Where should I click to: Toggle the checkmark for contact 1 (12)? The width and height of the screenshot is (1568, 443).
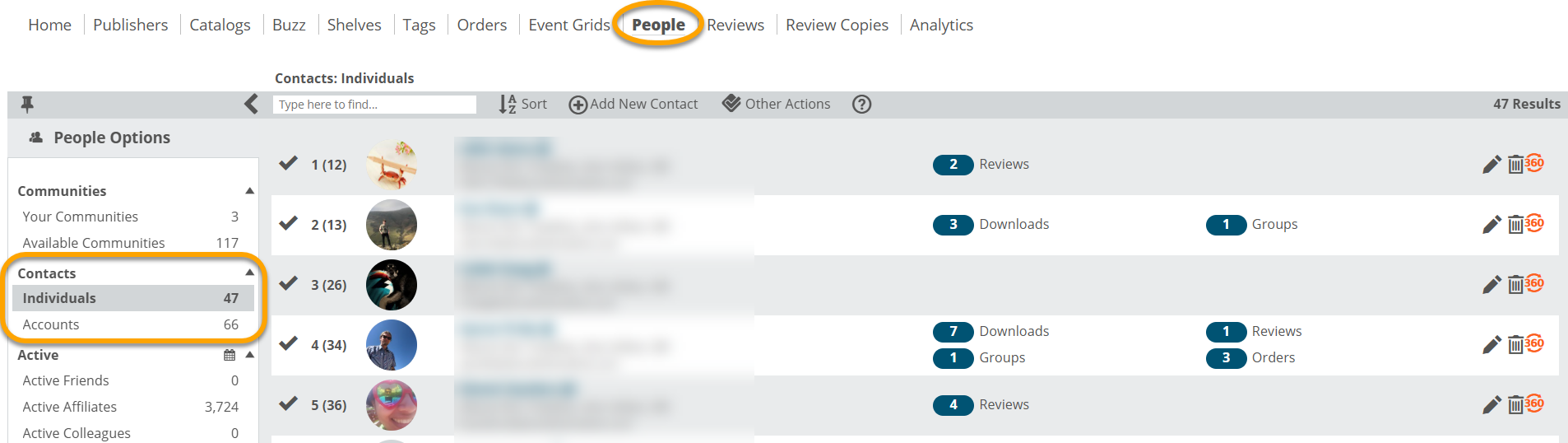coord(288,163)
